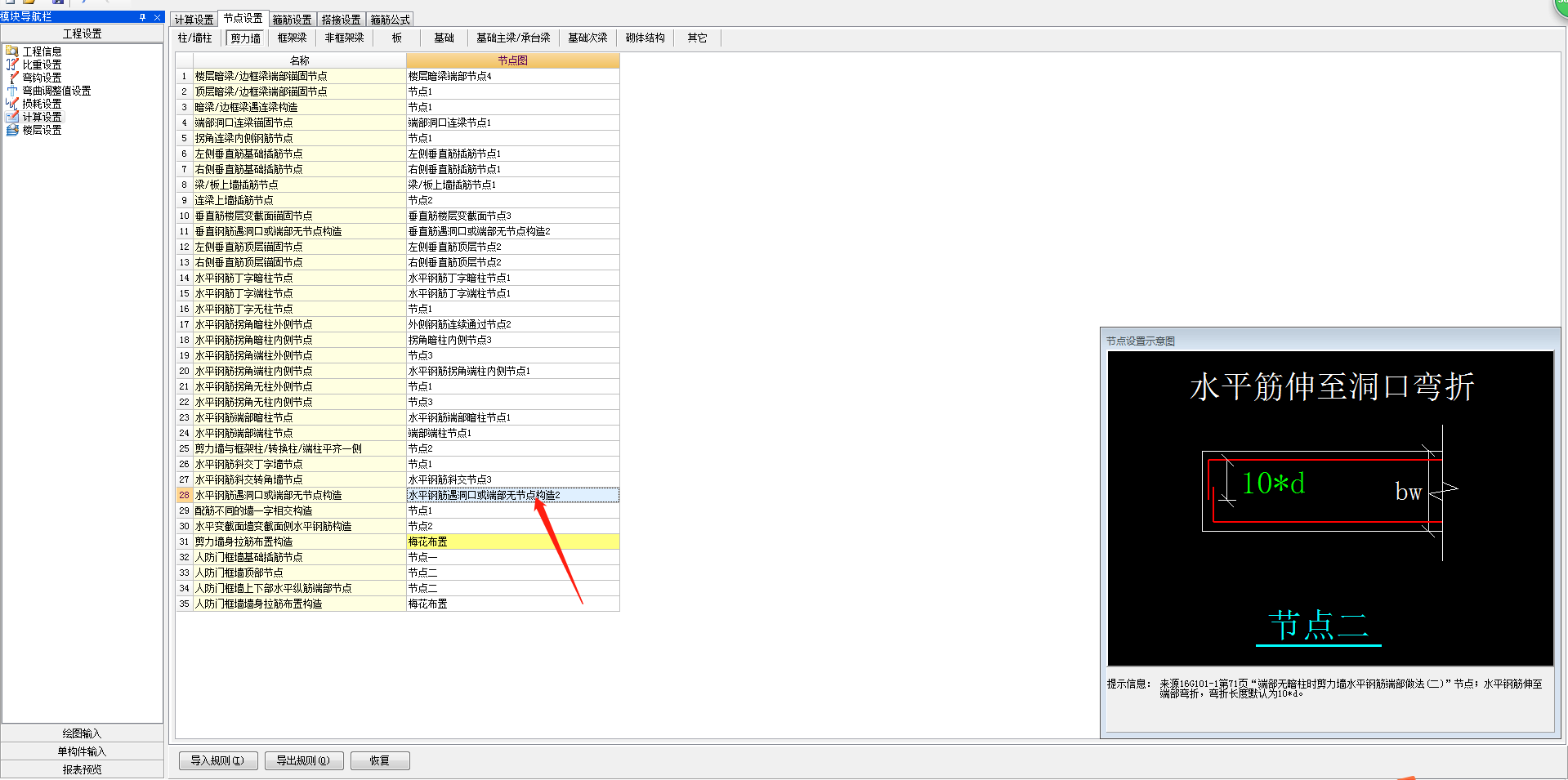
Task: Select the 基础次梁 component category
Action: tap(587, 38)
